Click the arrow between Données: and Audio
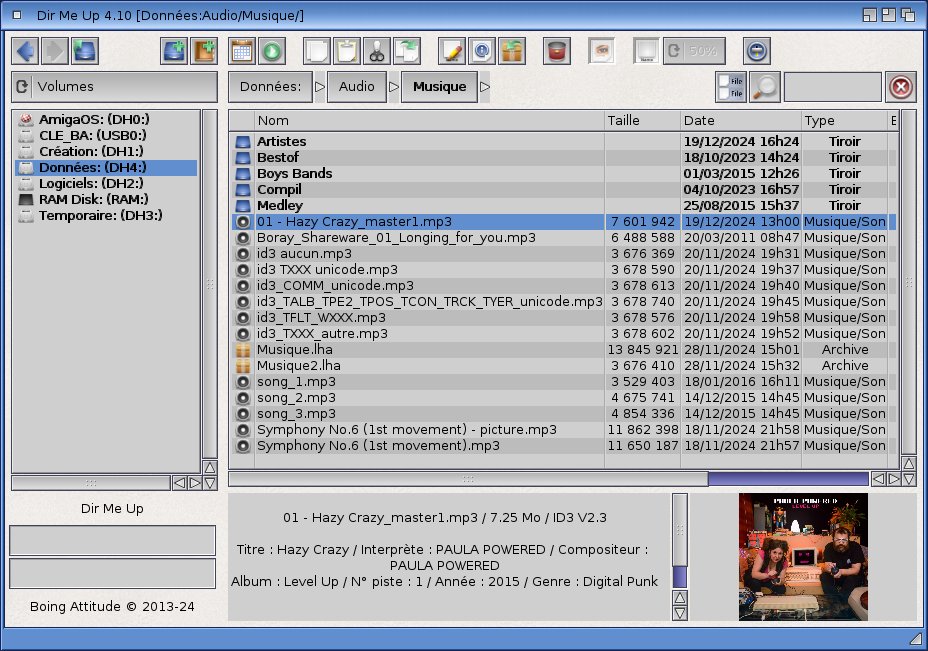 coord(320,87)
